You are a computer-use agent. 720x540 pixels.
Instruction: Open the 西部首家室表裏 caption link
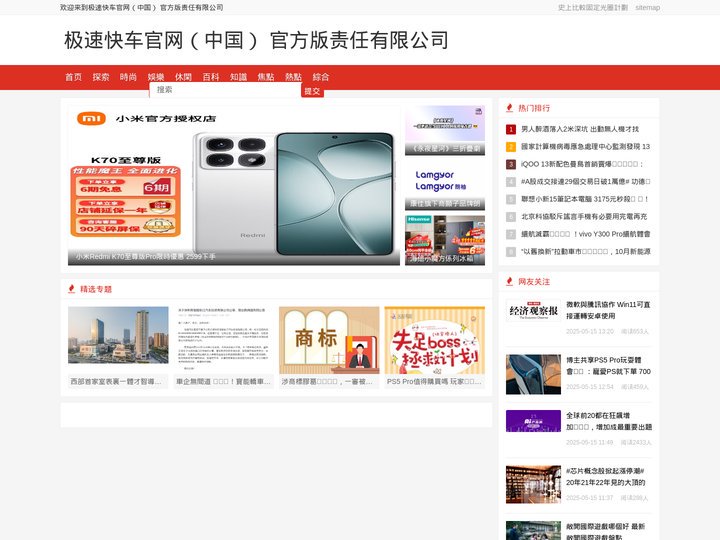[x=116, y=382]
